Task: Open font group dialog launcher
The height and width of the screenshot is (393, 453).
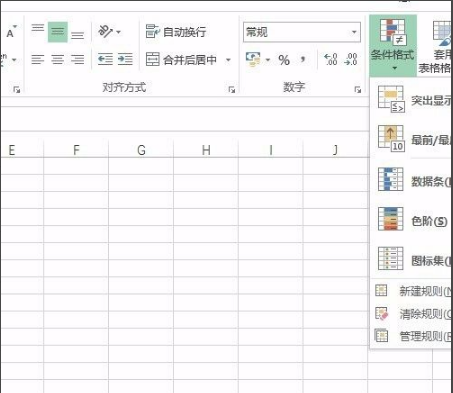Action: 16,89
